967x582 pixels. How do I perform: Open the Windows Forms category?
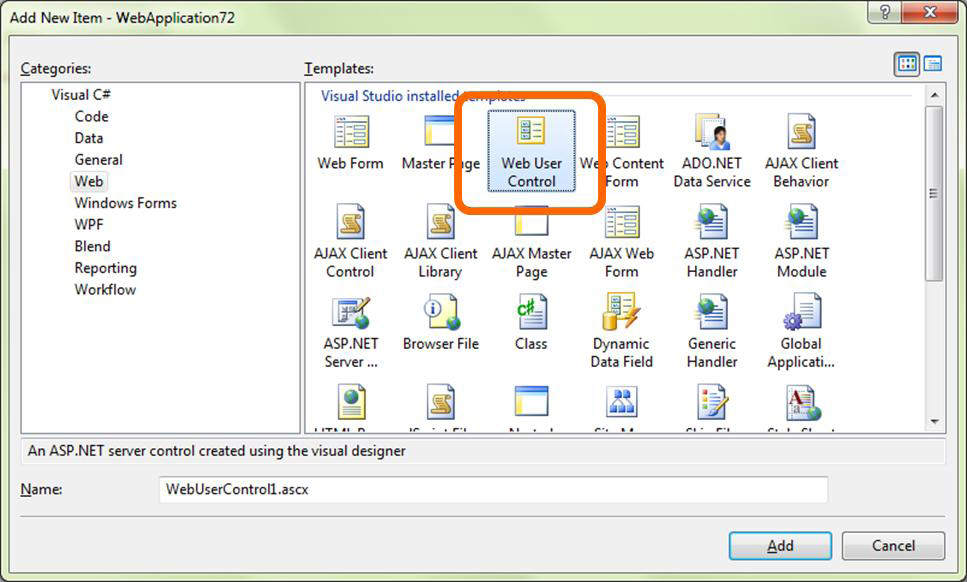[x=126, y=203]
